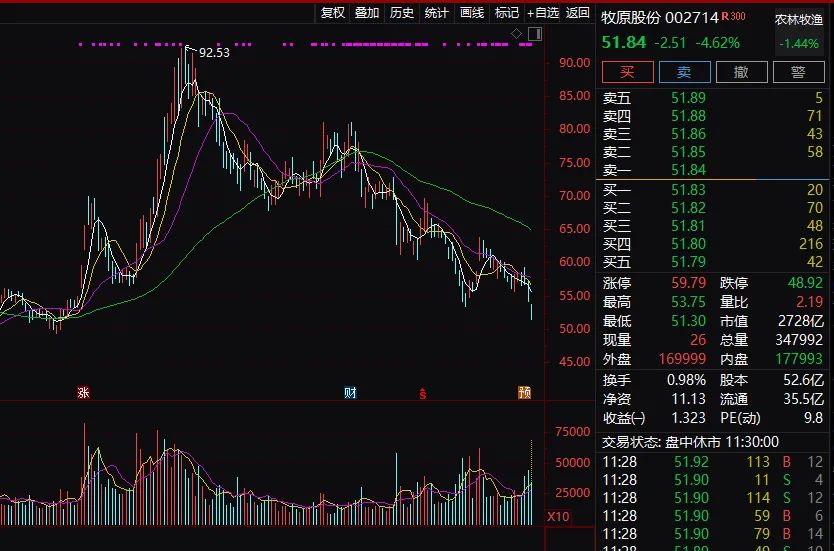834x551 pixels.
Task: Click the R300 badge beside the stock code
Action: pyautogui.click(x=733, y=16)
